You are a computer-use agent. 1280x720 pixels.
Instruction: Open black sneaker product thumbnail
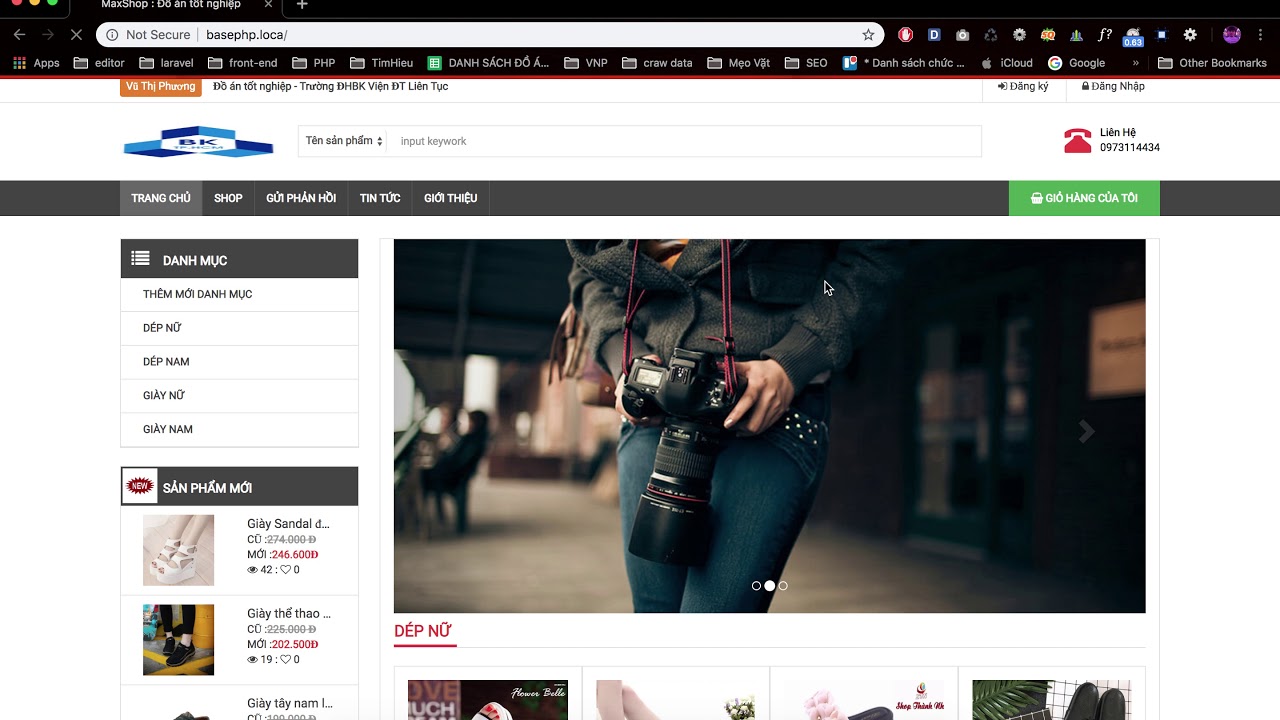click(x=178, y=640)
